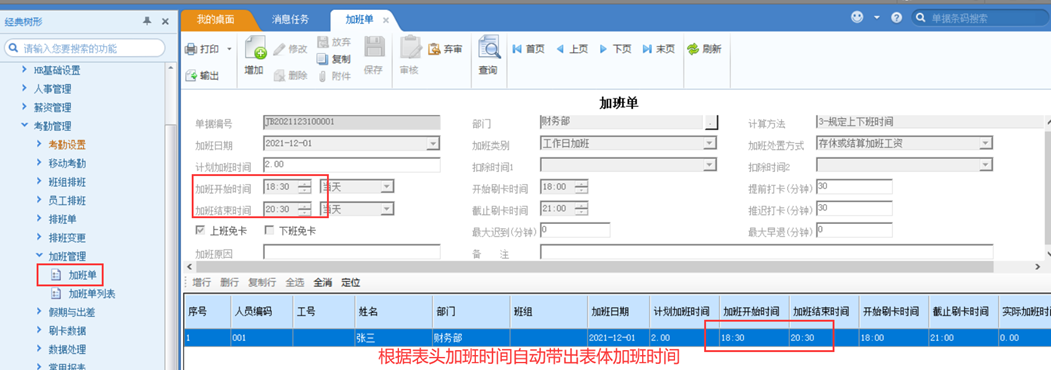The width and height of the screenshot is (1051, 370).
Task: Open 加班日期 date dropdown
Action: click(x=434, y=143)
